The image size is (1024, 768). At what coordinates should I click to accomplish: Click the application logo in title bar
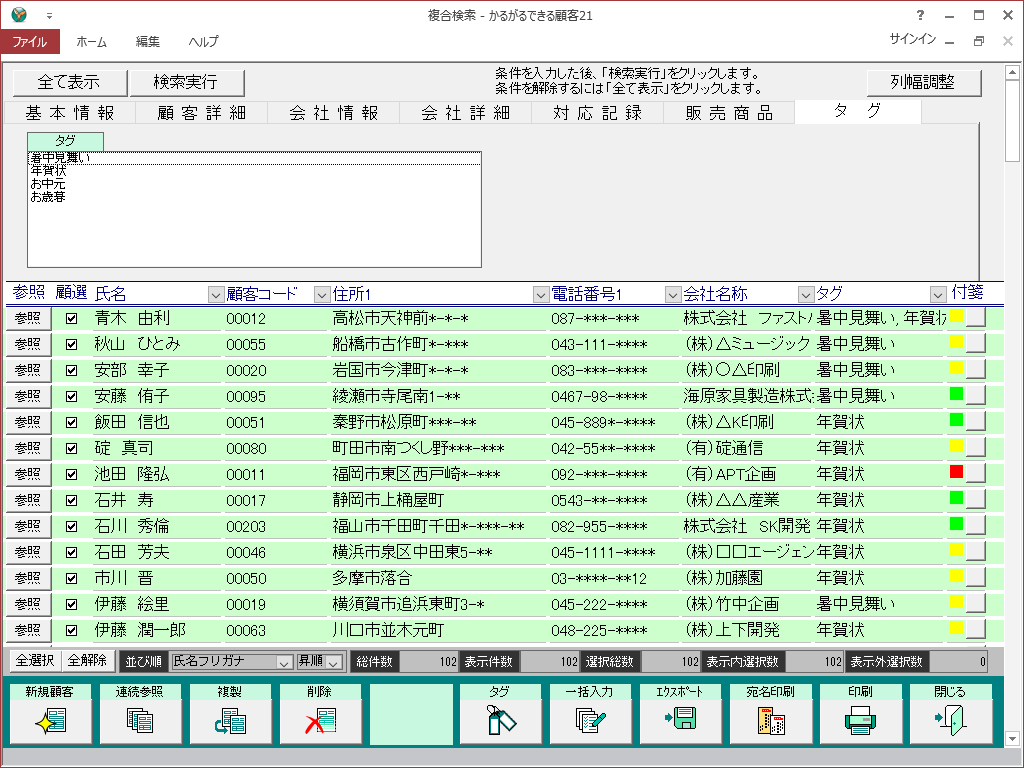[x=19, y=14]
